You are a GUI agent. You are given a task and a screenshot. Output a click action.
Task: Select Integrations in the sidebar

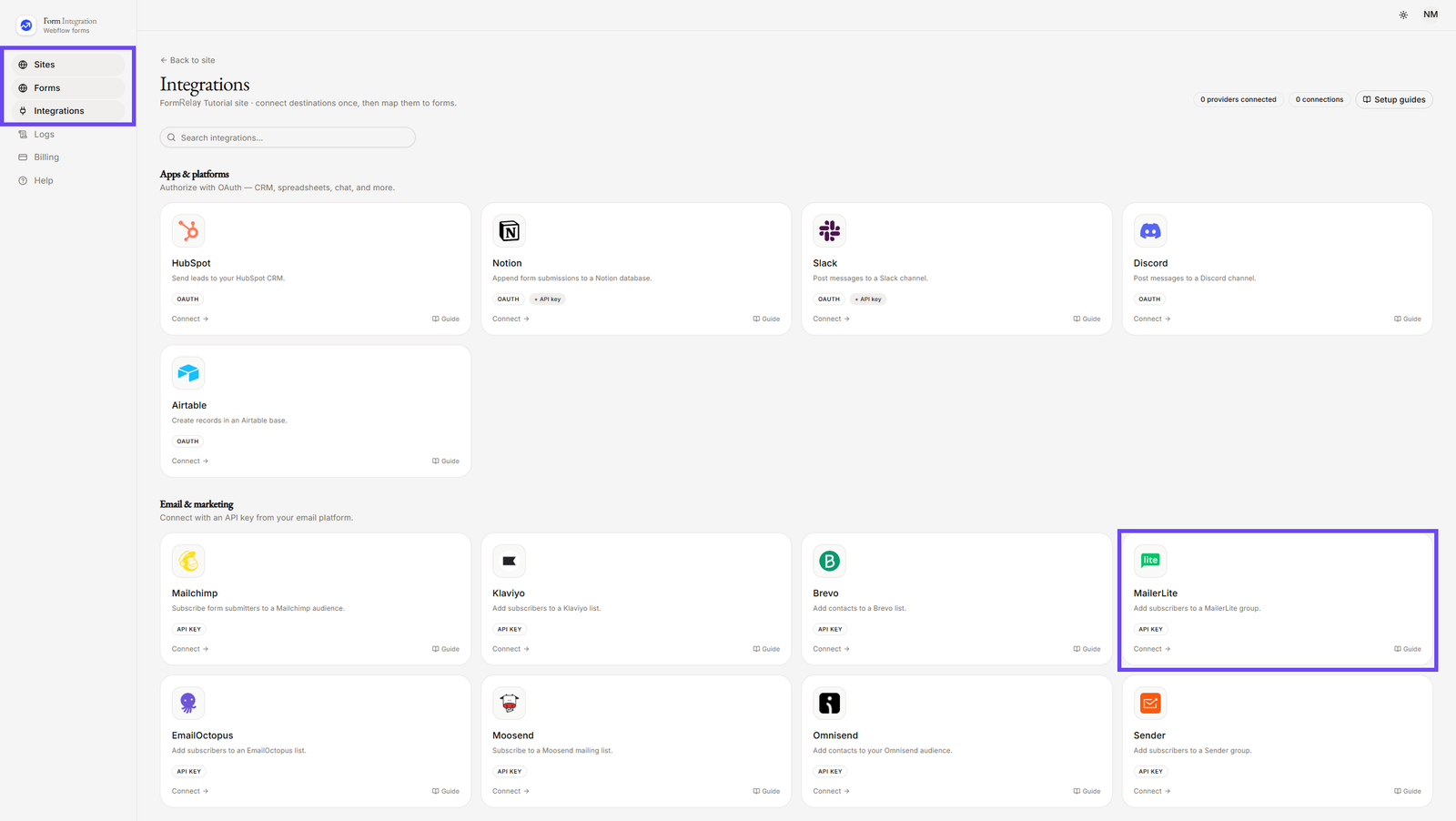(x=68, y=111)
